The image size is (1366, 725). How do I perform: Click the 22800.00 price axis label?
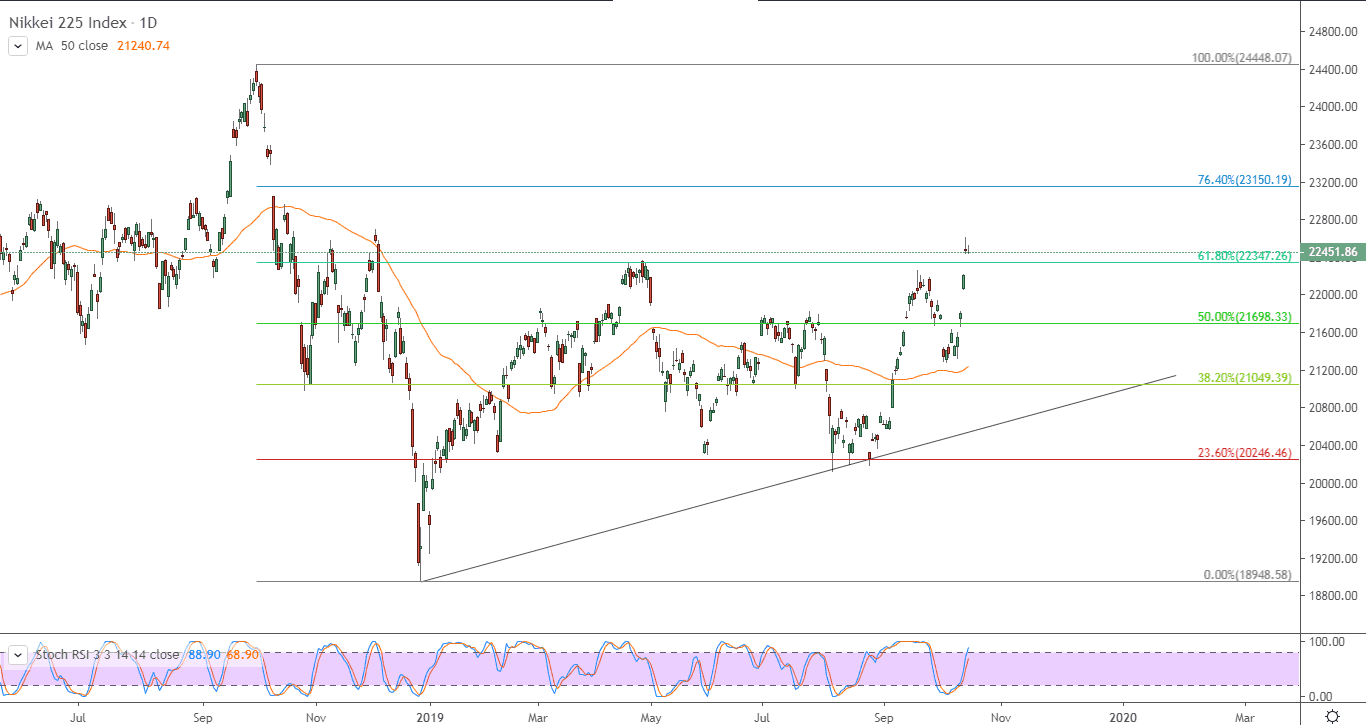pos(1332,220)
